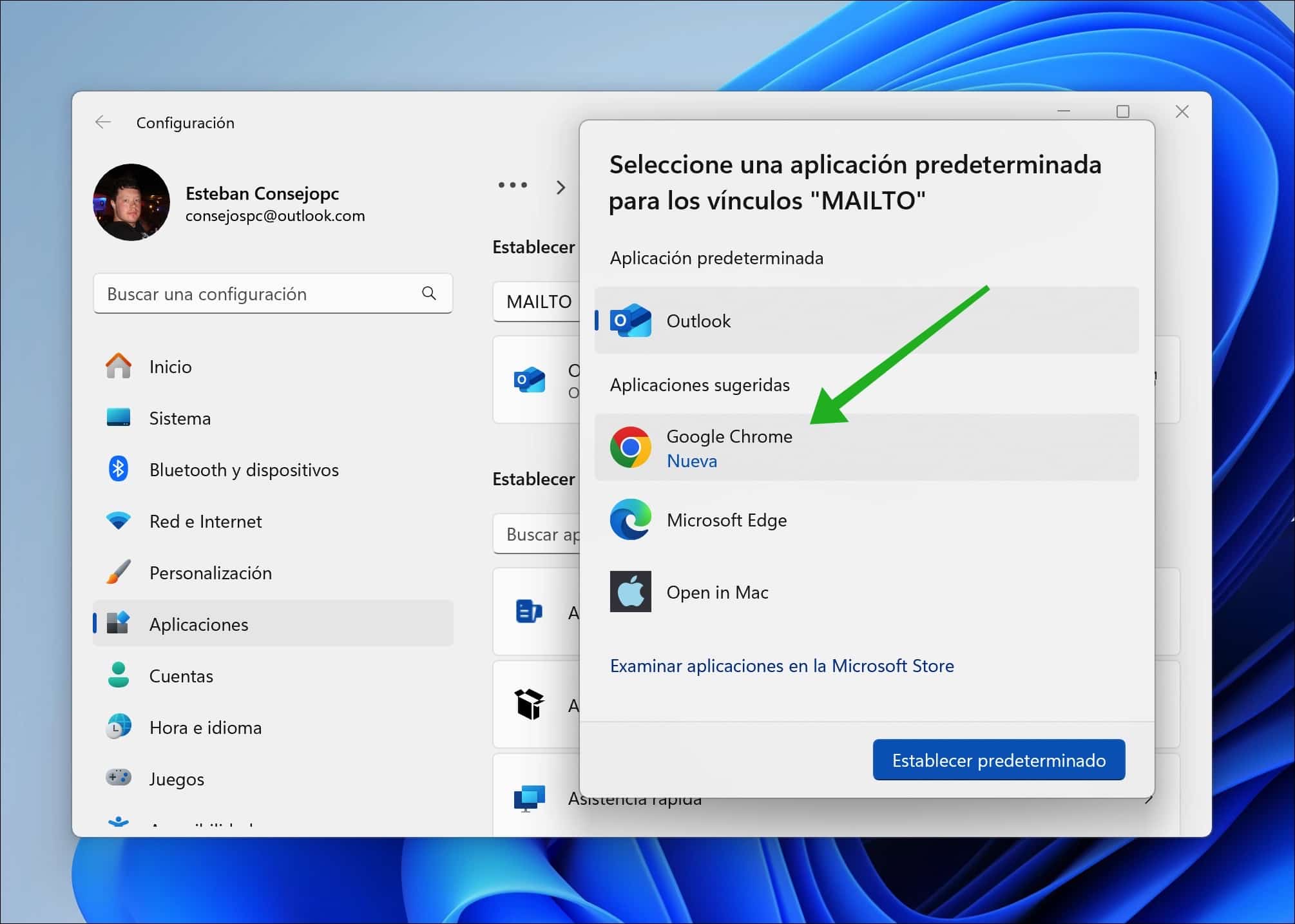The image size is (1295, 924).
Task: Open the three-dots more options menu
Action: click(511, 186)
